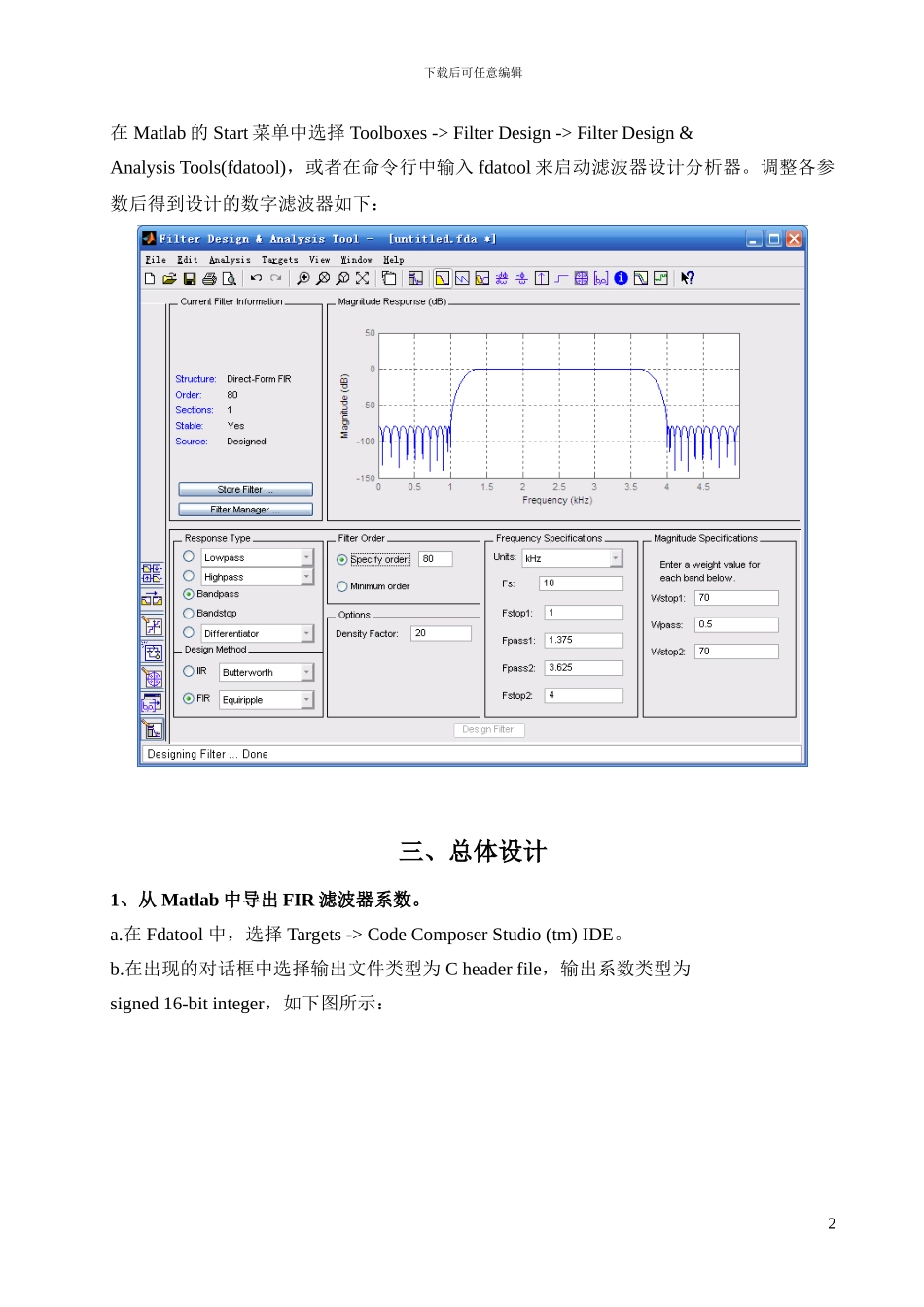Image resolution: width=924 pixels, height=1307 pixels.
Task: Click the Save session disk icon
Action: pyautogui.click(x=190, y=278)
